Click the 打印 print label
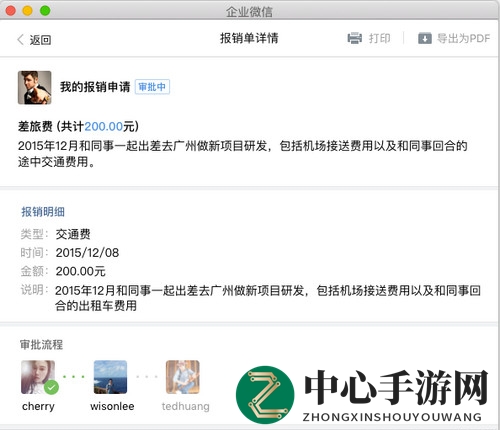Viewport: 500px width, 430px height. pyautogui.click(x=379, y=38)
